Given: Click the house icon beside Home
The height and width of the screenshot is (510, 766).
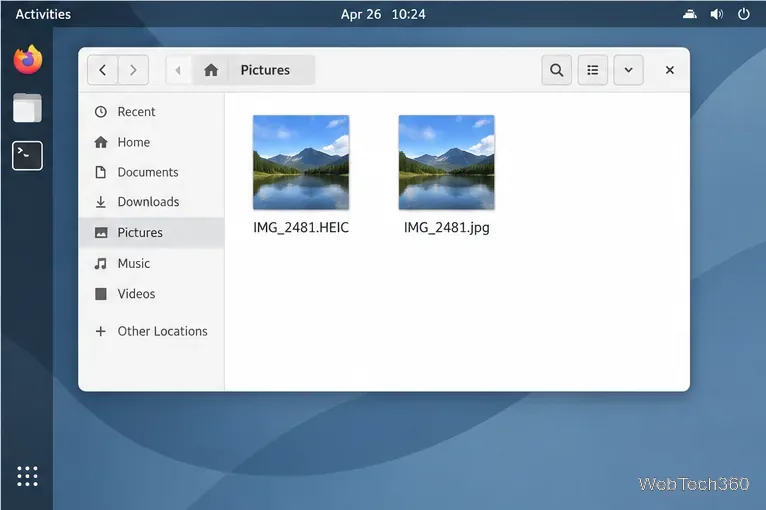Looking at the screenshot, I should point(101,142).
